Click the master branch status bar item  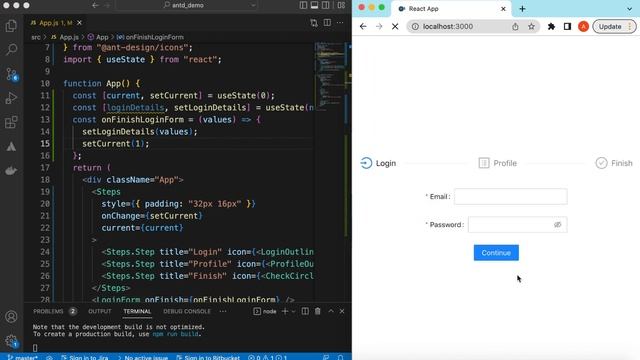click(23, 357)
